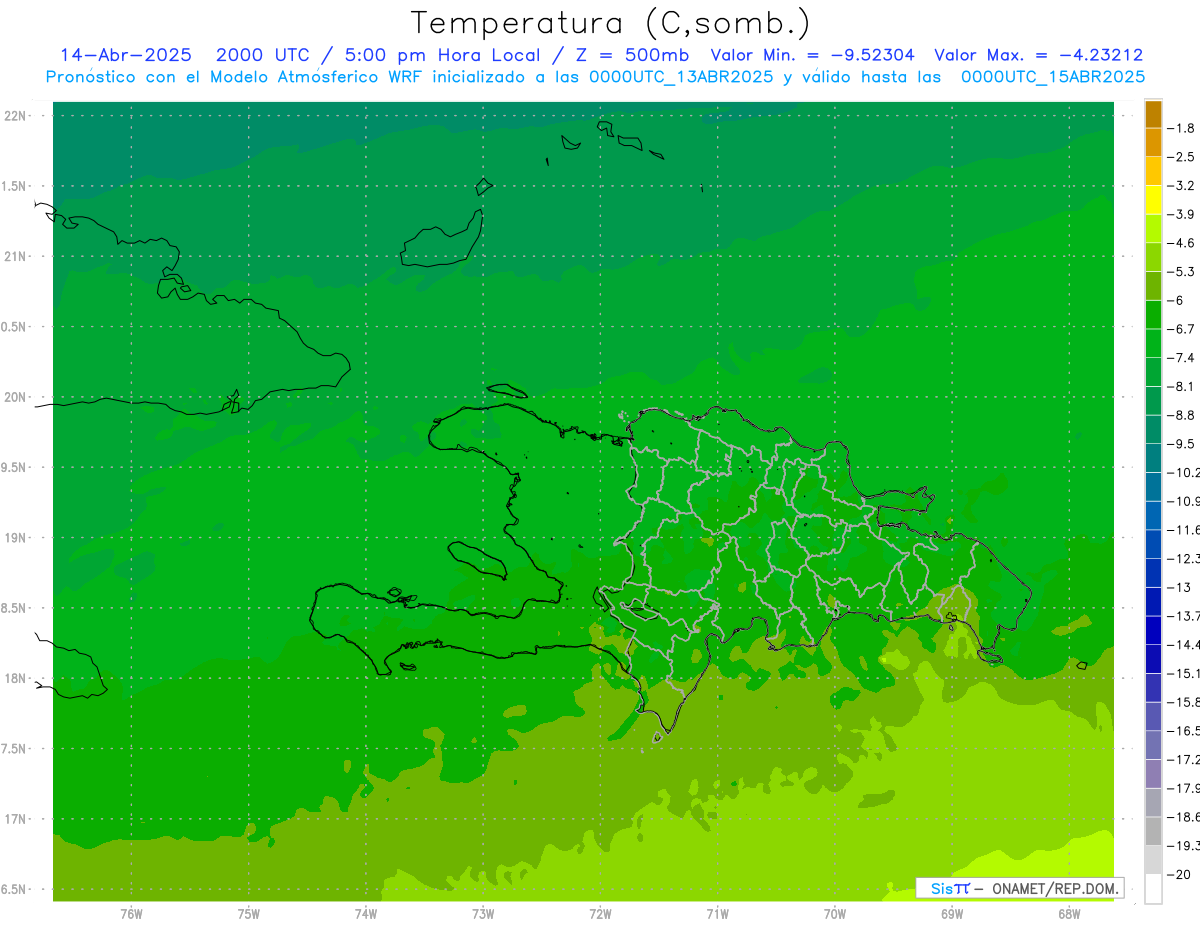The width and height of the screenshot is (1200, 927).
Task: Click the '20N' latitude tick label
Action: point(15,397)
